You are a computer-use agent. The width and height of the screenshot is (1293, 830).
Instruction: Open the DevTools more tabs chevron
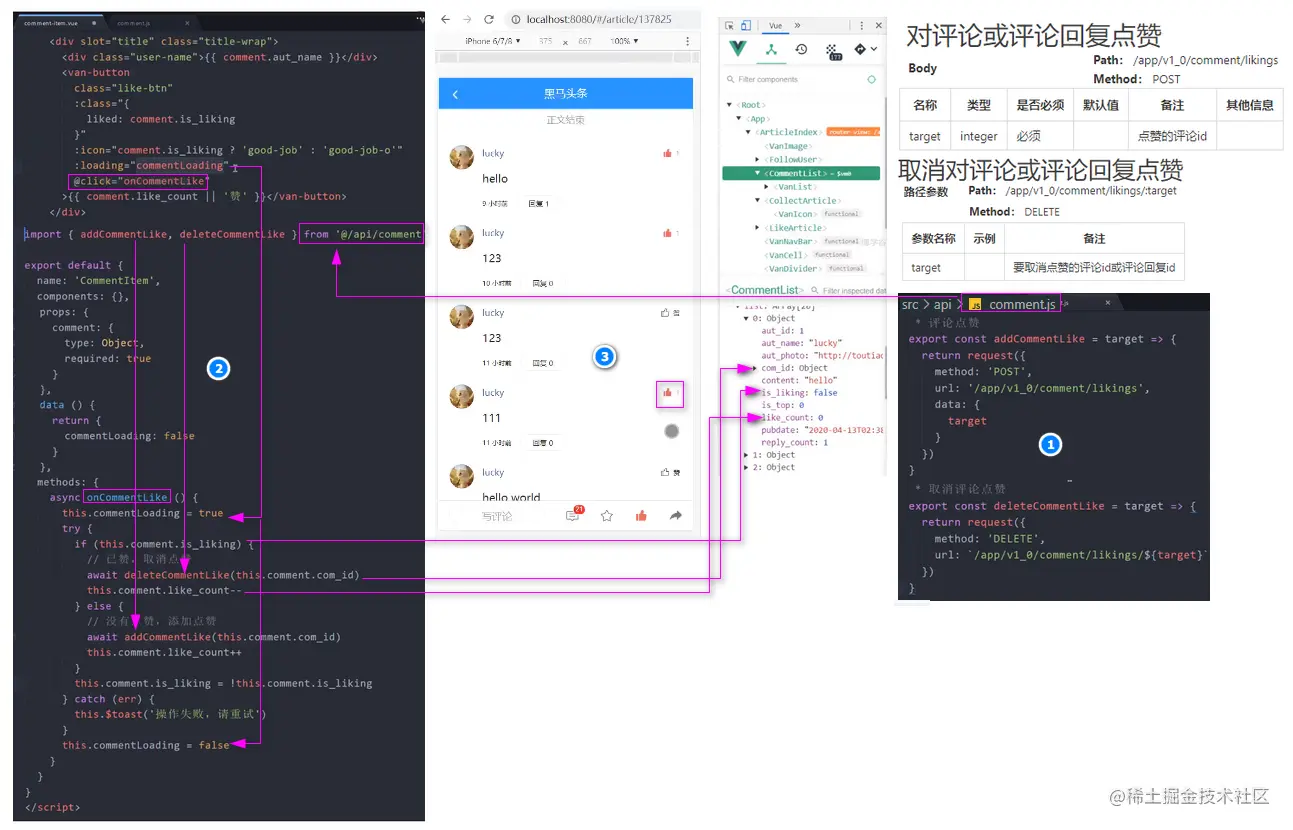tap(797, 25)
